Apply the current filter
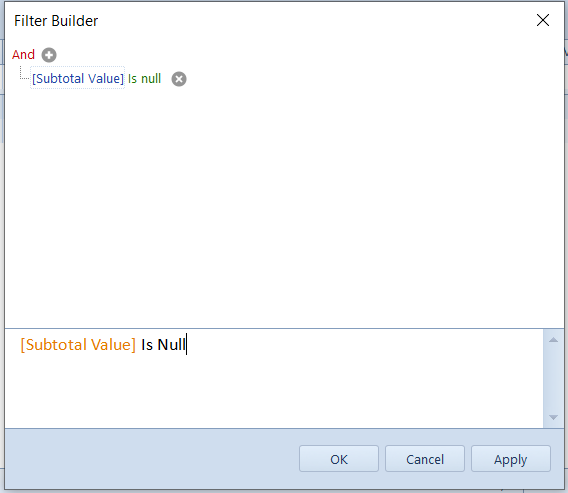568x493 pixels. 511,459
